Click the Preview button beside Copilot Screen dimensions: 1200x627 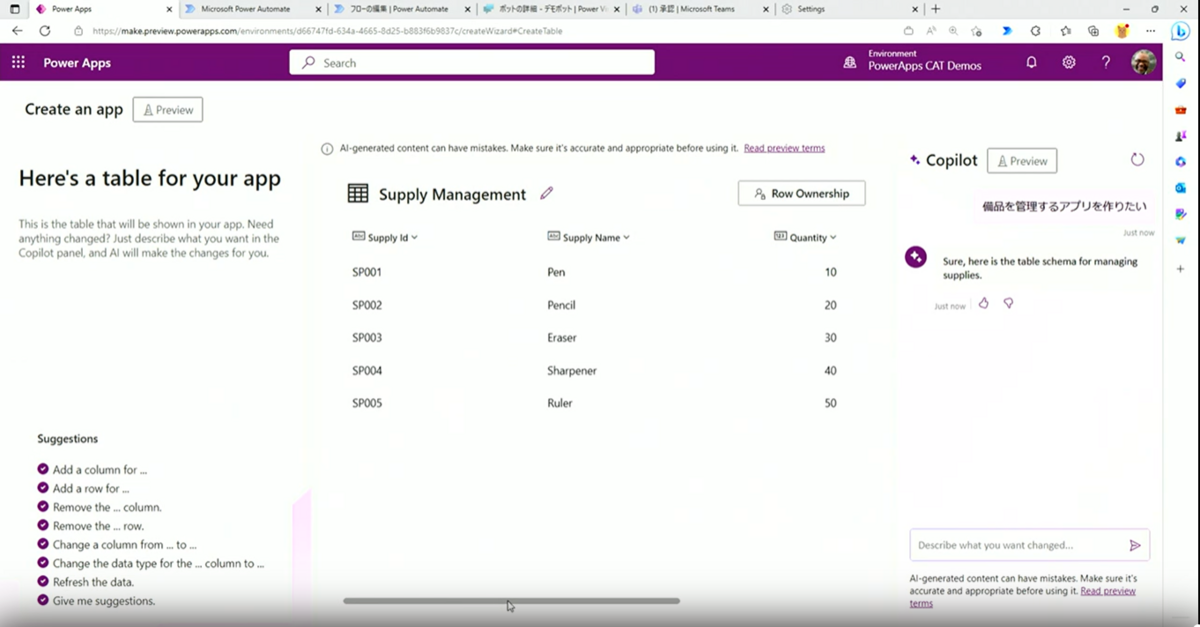(1022, 160)
